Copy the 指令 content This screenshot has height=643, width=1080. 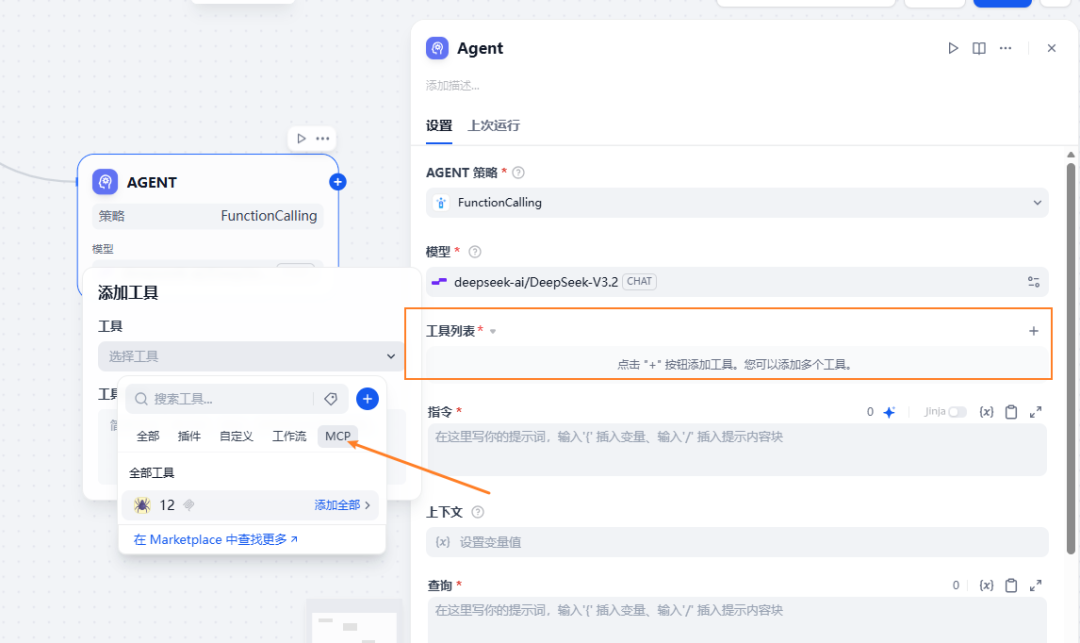1011,412
